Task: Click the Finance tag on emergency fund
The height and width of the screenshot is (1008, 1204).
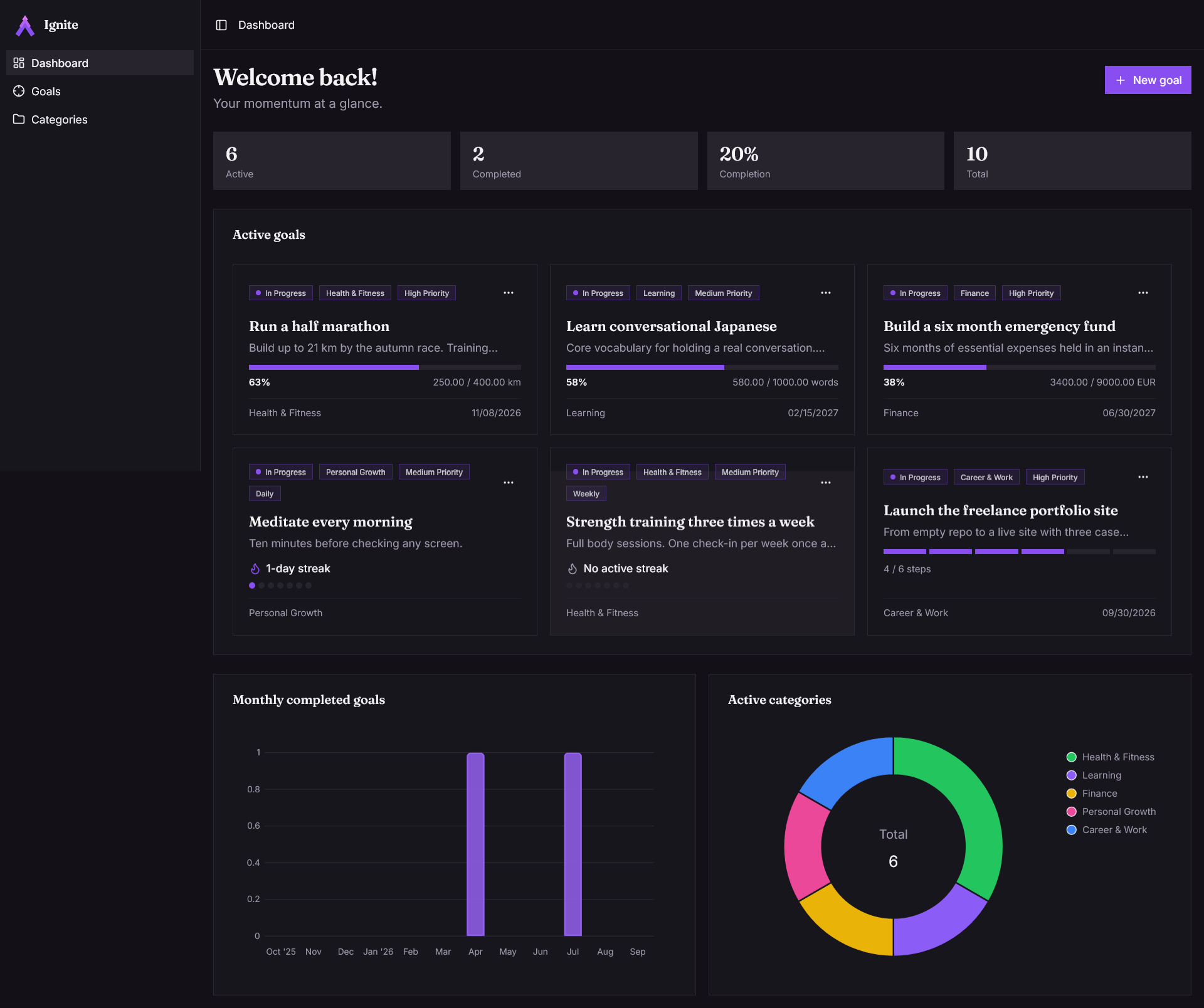Action: click(974, 293)
